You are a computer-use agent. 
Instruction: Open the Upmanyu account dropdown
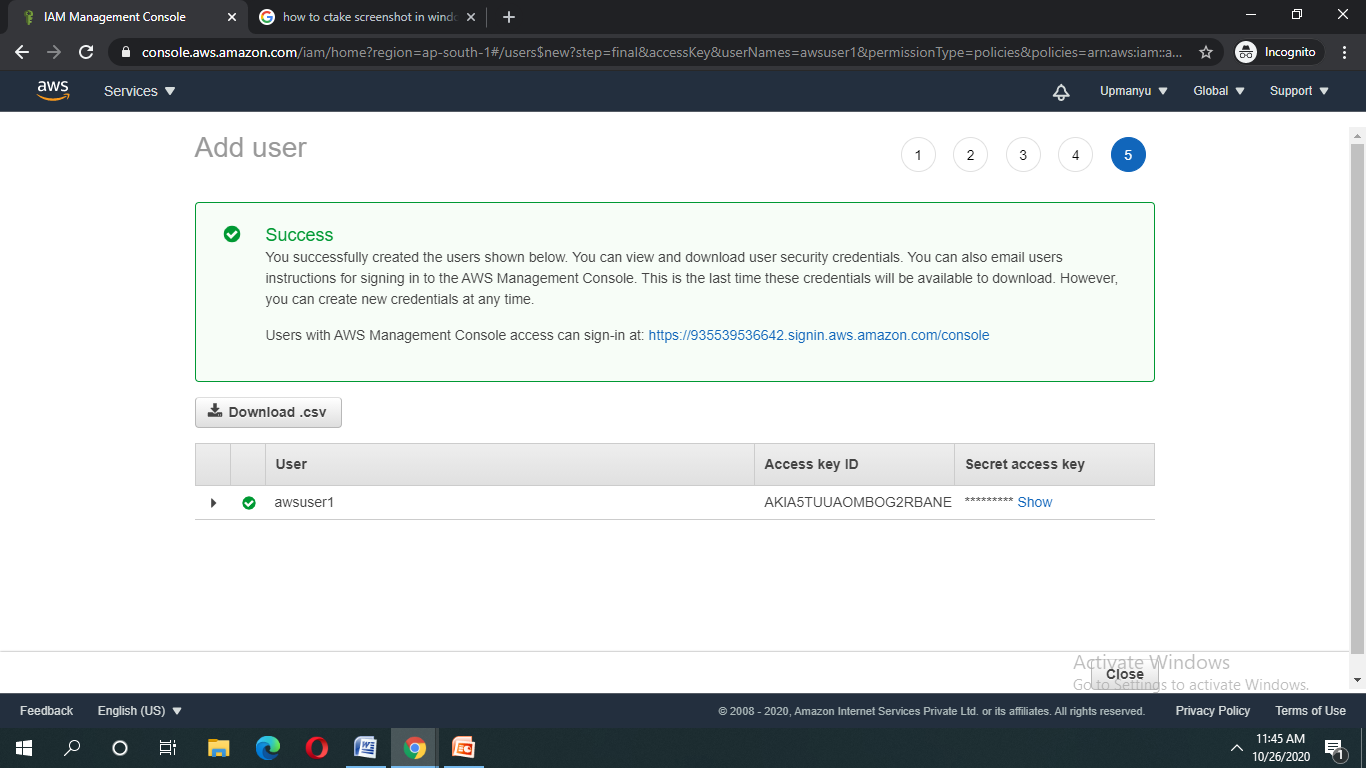(x=1134, y=91)
